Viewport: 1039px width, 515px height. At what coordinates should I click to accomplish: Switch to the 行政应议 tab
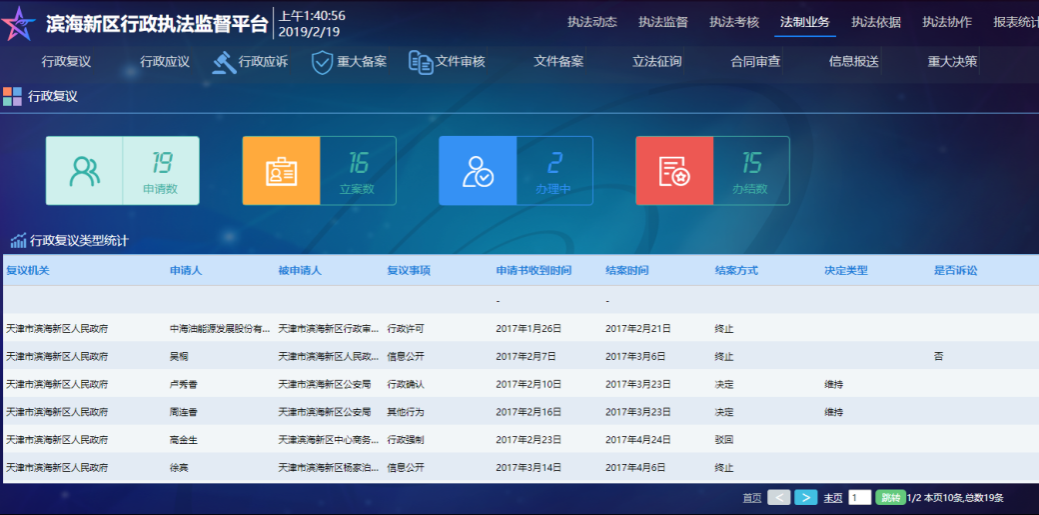[165, 62]
